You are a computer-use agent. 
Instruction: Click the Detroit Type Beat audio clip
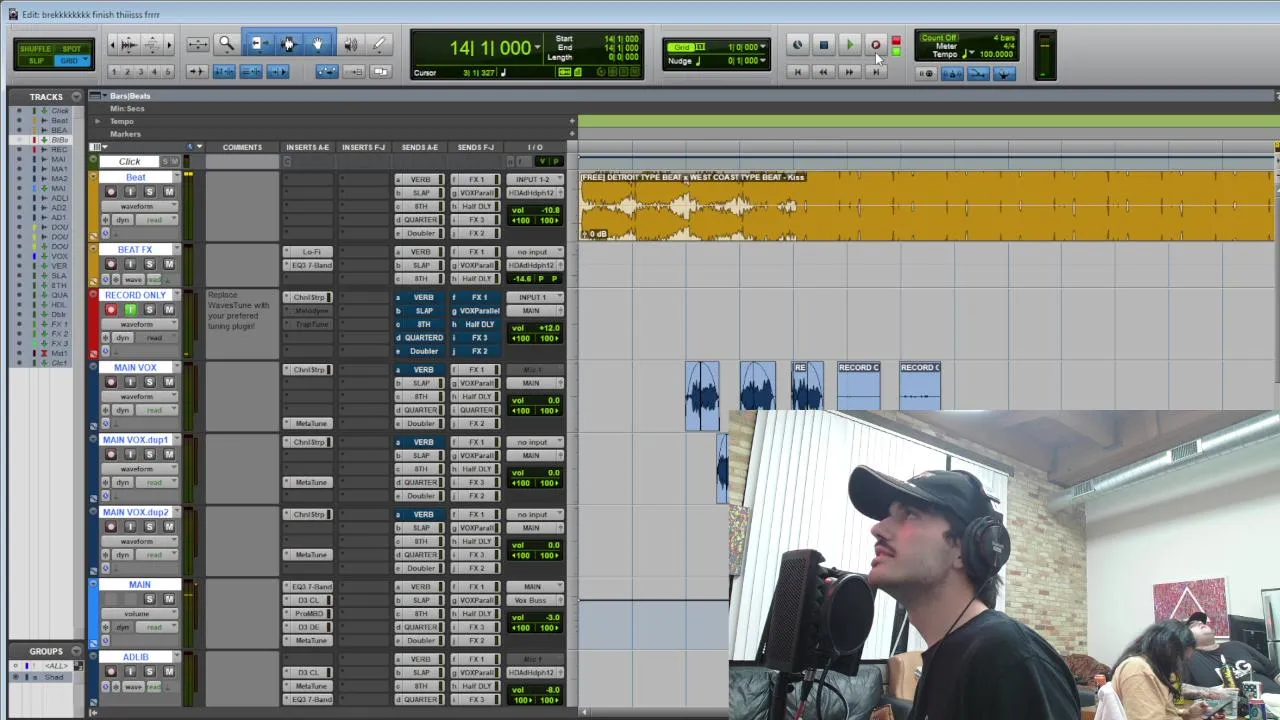(x=926, y=206)
